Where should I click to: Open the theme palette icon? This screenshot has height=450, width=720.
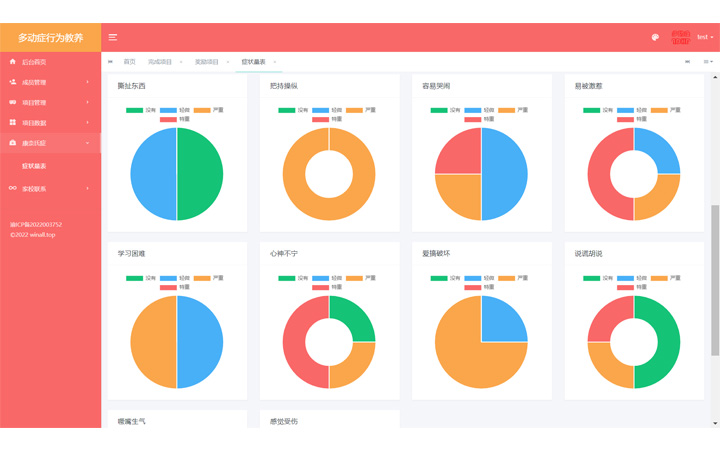655,37
